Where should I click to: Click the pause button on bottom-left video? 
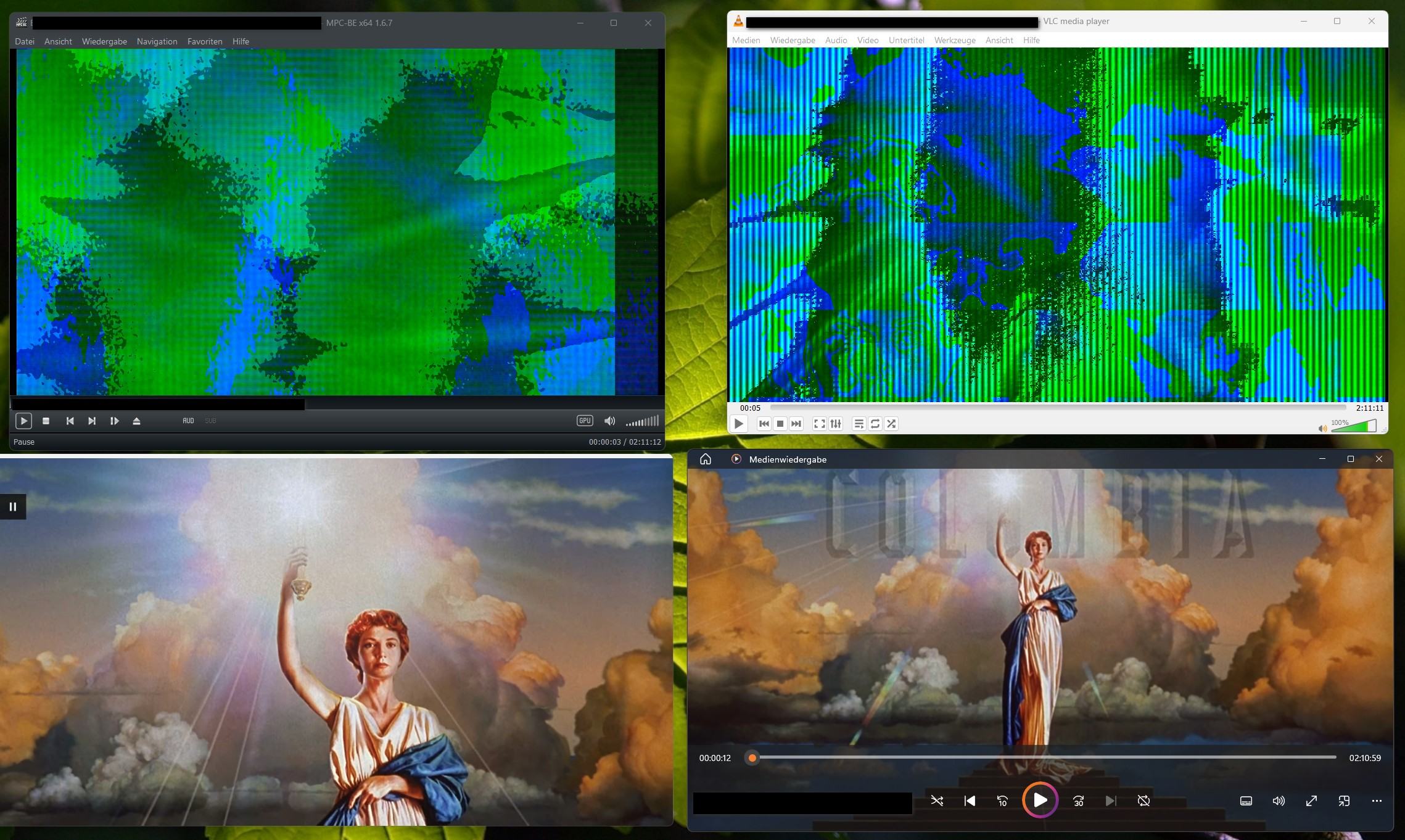(x=13, y=507)
